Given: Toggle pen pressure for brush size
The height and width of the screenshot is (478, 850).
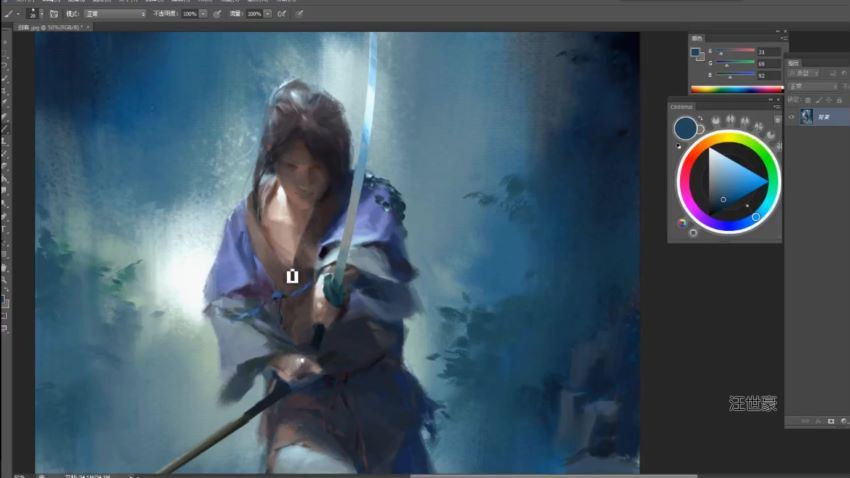Looking at the screenshot, I should coord(299,14).
